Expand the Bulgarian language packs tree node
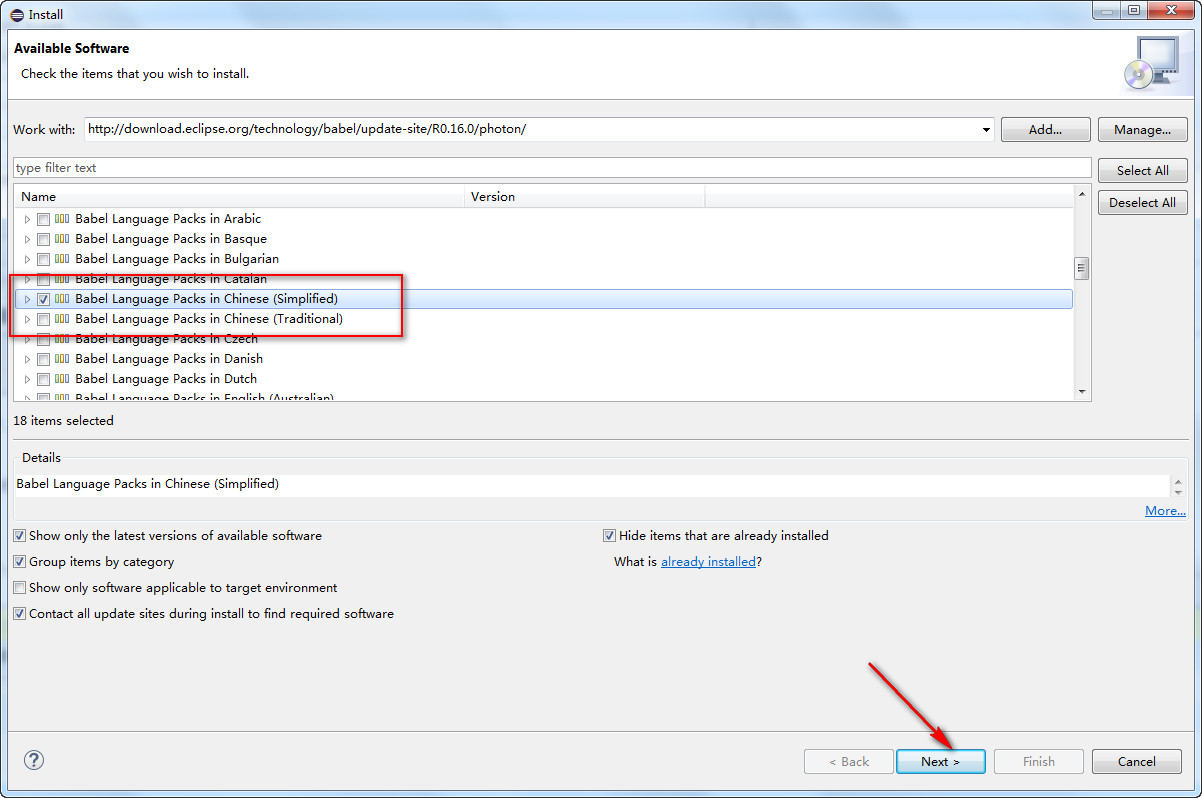This screenshot has width=1202, height=798. (27, 259)
